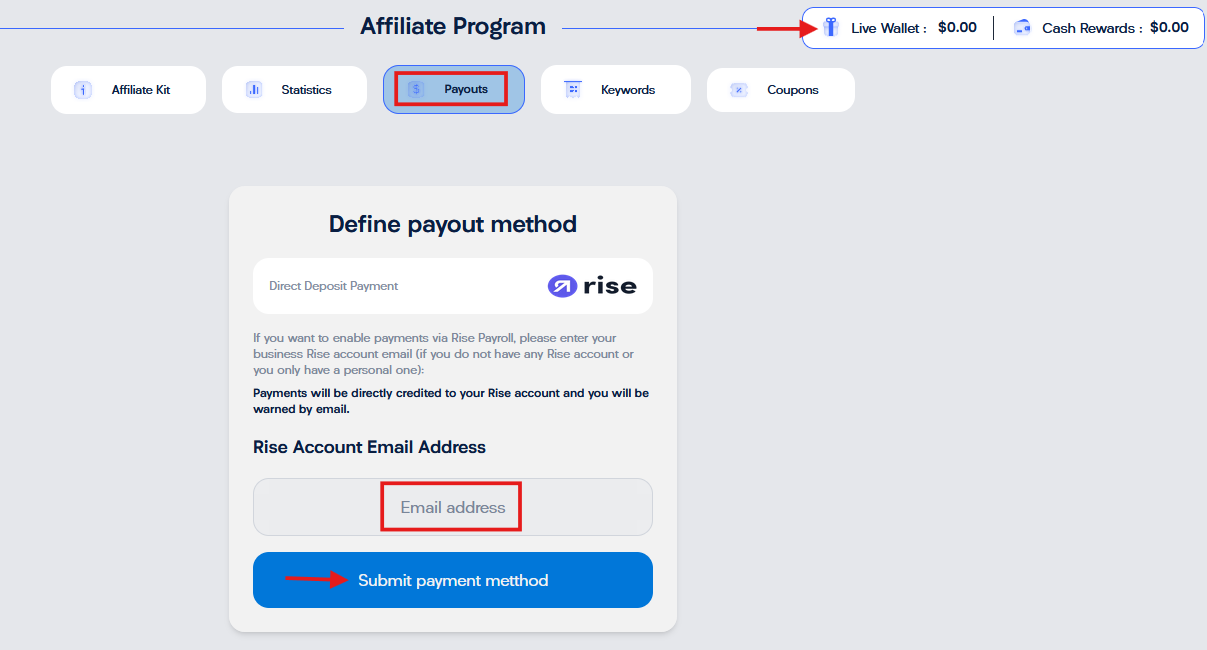Click the Live Wallet gift icon
Viewport: 1207px width, 650px height.
click(831, 27)
